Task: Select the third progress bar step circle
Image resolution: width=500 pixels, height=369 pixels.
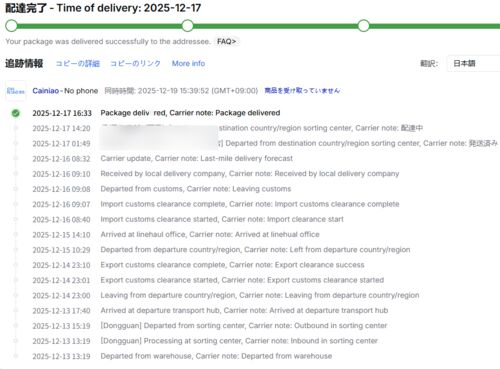Action: [363, 26]
